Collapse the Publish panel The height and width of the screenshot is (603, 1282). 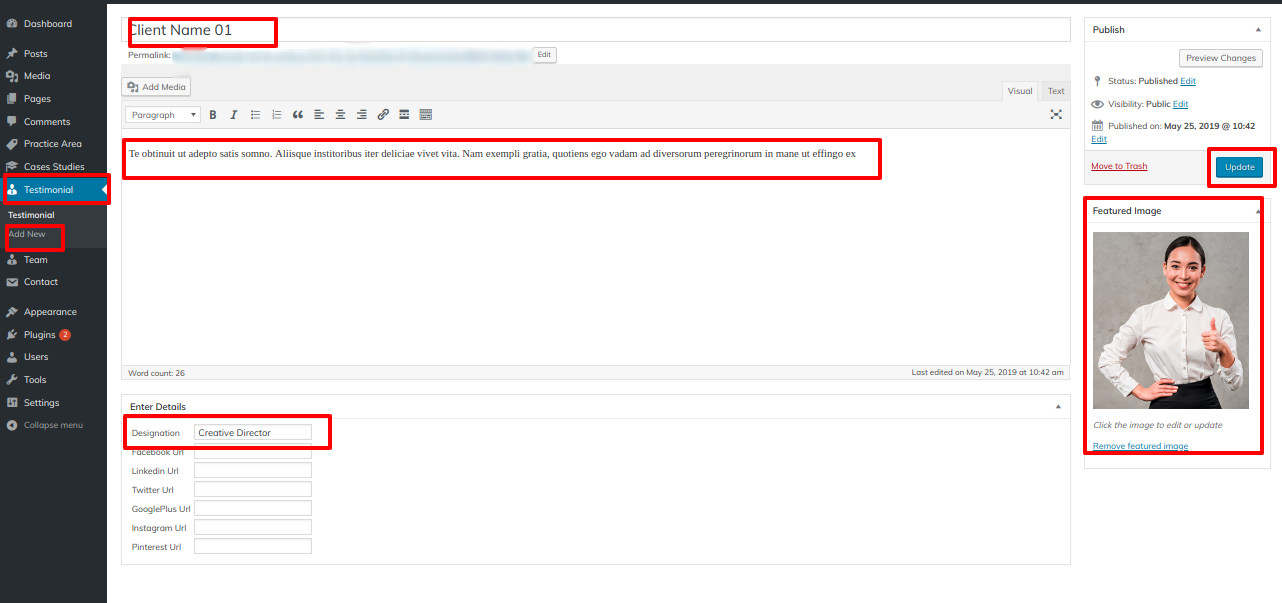[x=1258, y=30]
